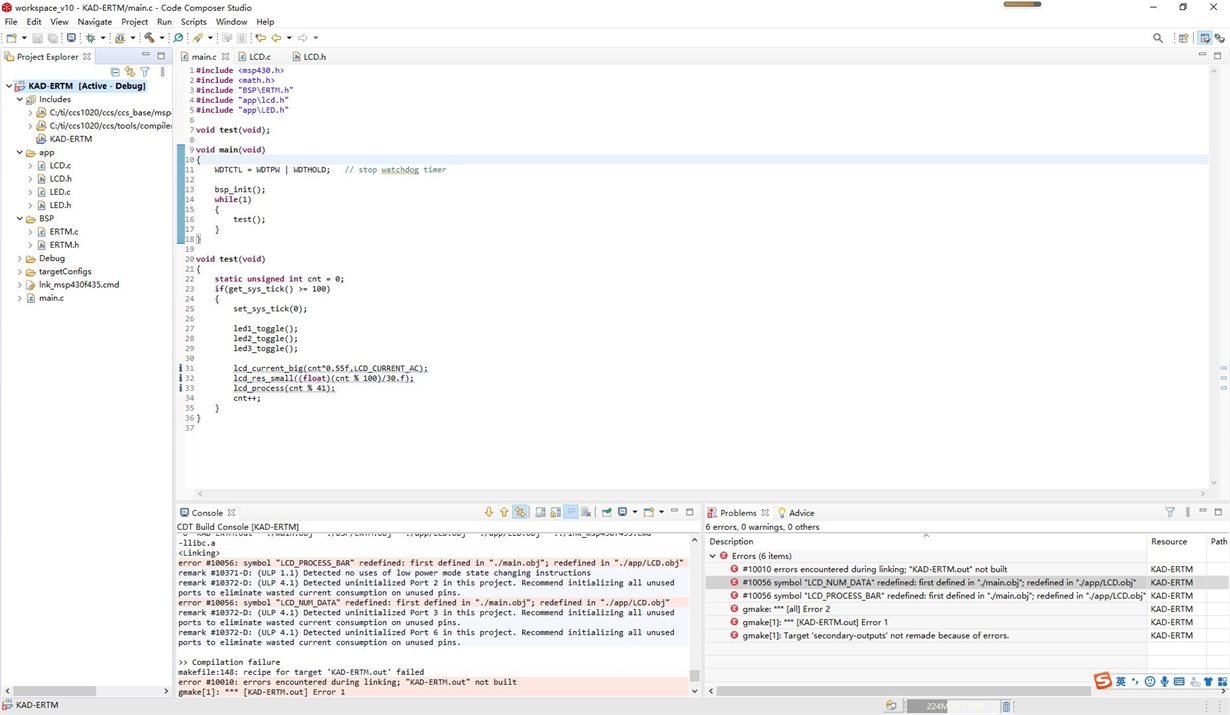Jump to next error in Console
This screenshot has width=1230, height=715.
[489, 512]
